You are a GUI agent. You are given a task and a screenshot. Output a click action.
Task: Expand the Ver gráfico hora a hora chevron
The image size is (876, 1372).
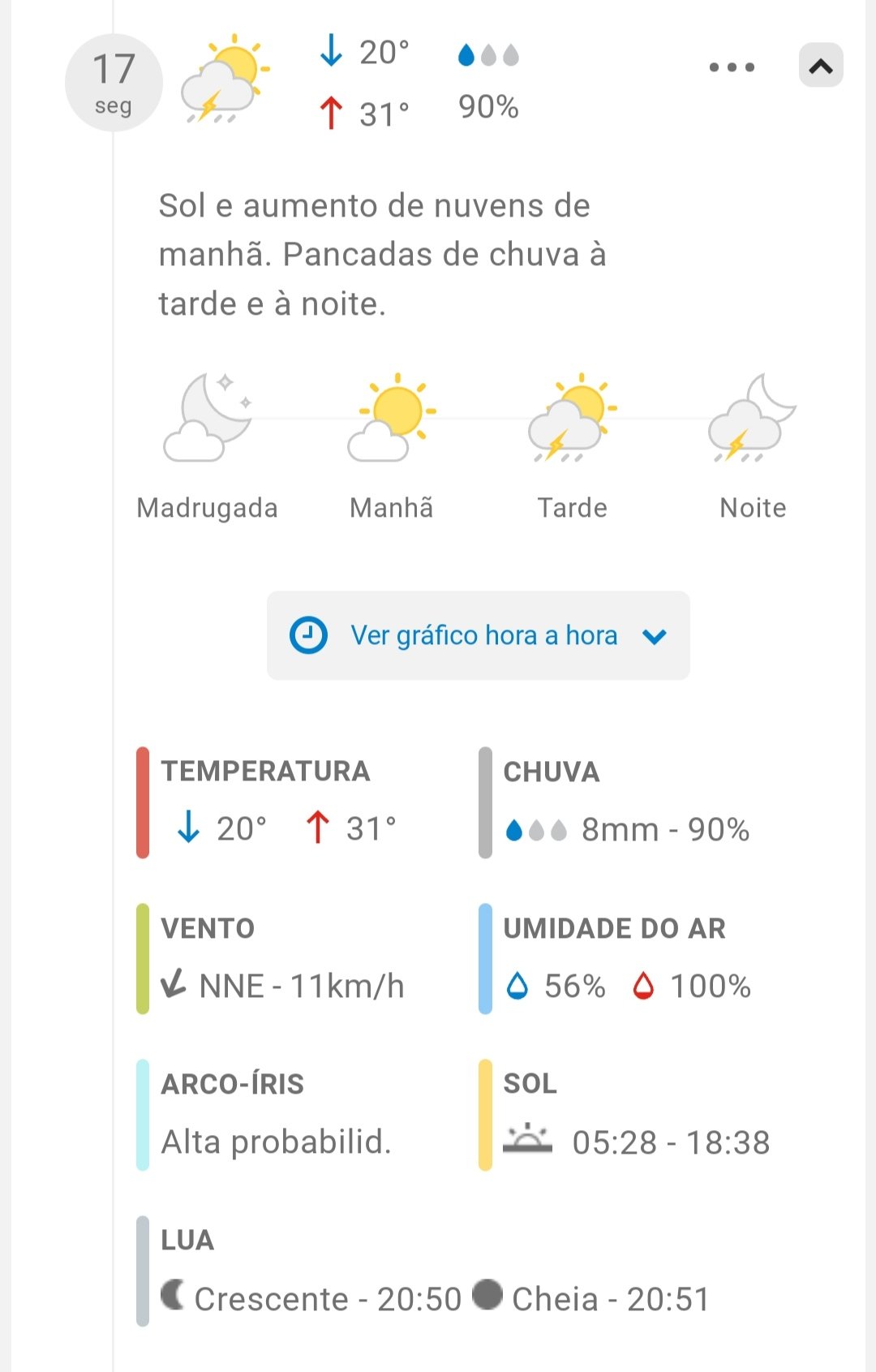tap(654, 637)
